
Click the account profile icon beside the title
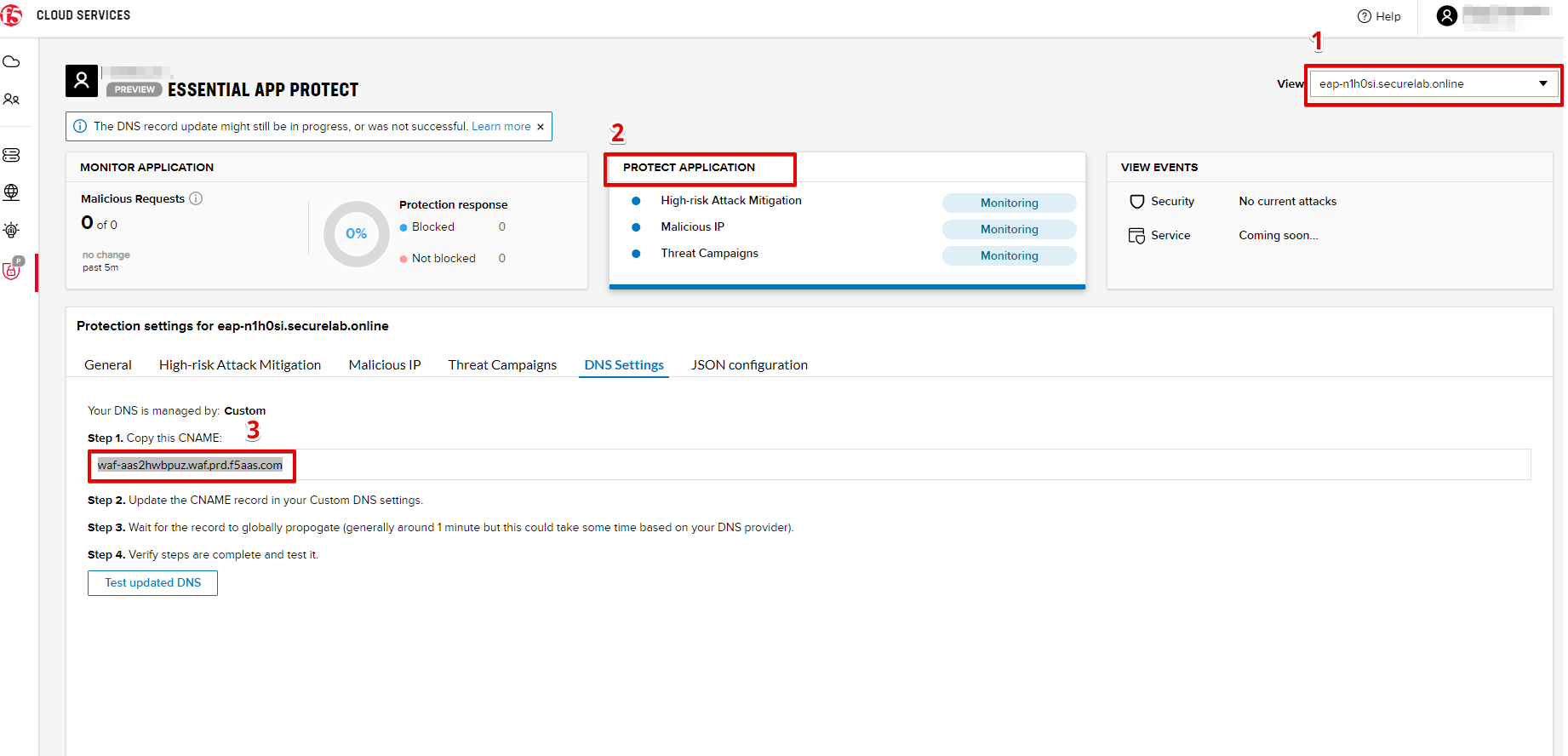tap(82, 81)
